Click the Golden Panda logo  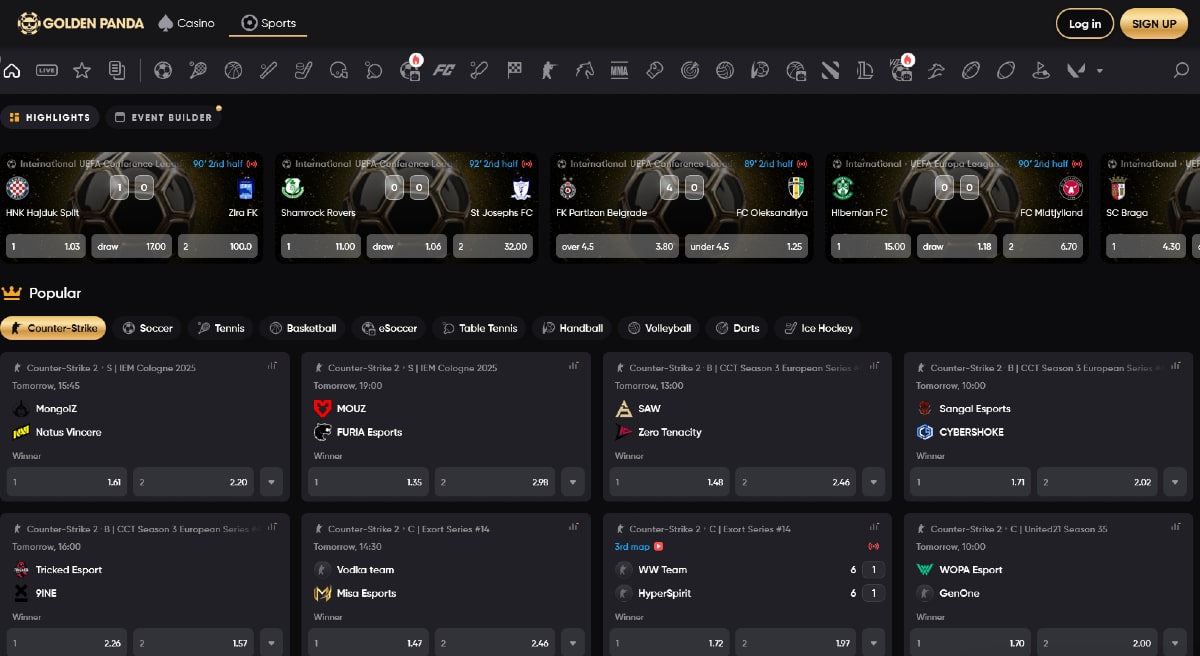[x=81, y=23]
